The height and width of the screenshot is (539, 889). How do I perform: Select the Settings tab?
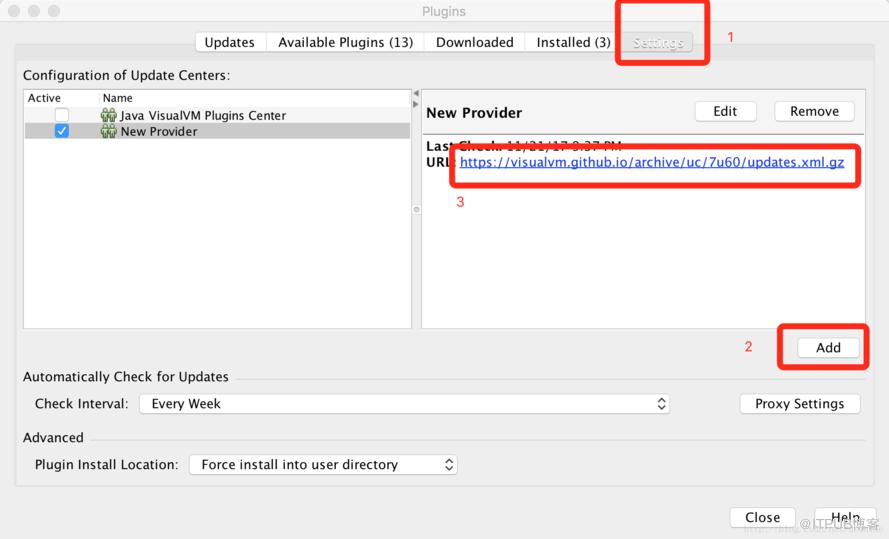[658, 43]
